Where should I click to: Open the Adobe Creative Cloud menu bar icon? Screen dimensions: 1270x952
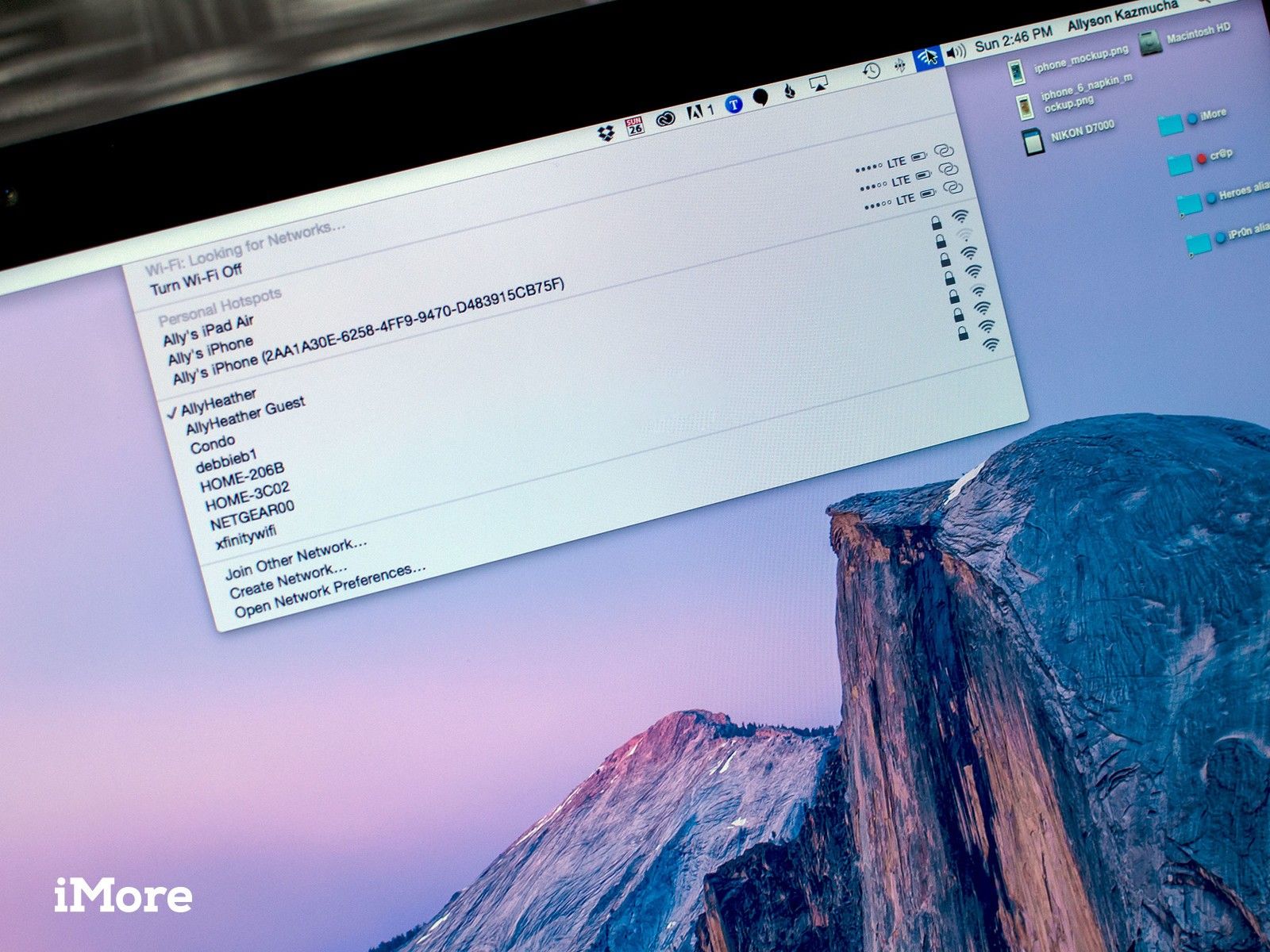[664, 121]
